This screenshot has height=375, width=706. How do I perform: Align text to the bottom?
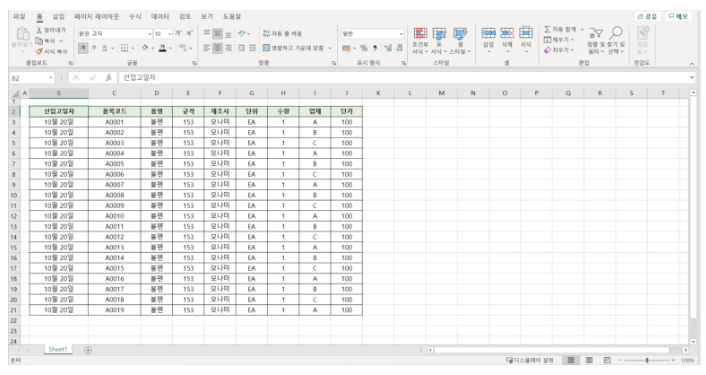(228, 34)
